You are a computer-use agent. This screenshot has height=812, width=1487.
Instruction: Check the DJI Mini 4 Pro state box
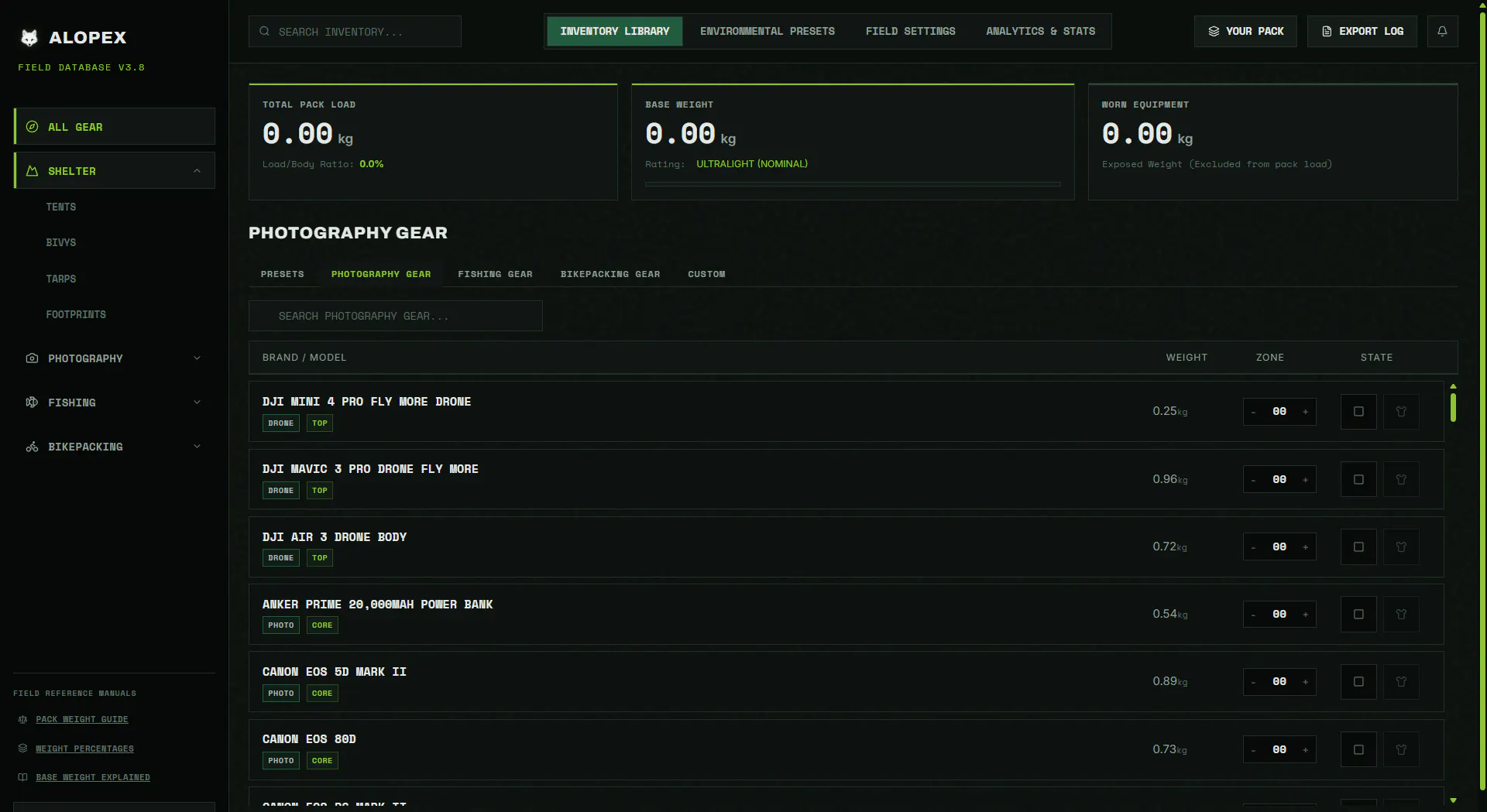pos(1358,412)
